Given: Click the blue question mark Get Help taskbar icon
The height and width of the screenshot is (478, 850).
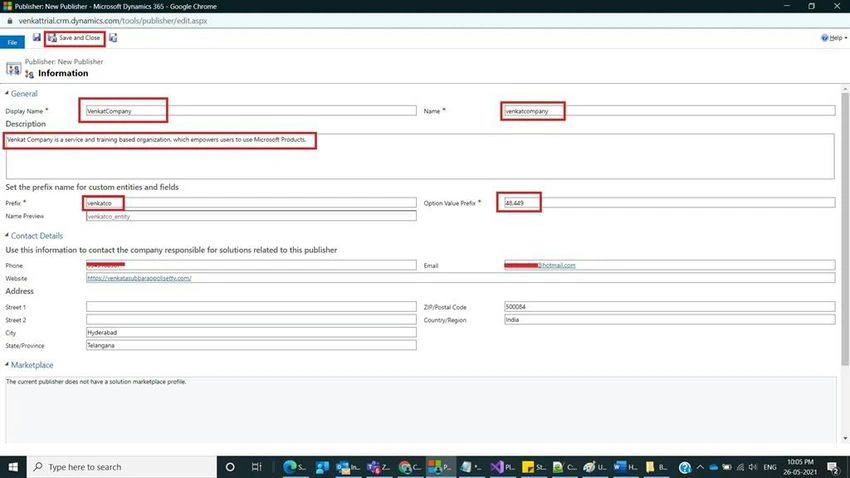Looking at the screenshot, I should [685, 467].
